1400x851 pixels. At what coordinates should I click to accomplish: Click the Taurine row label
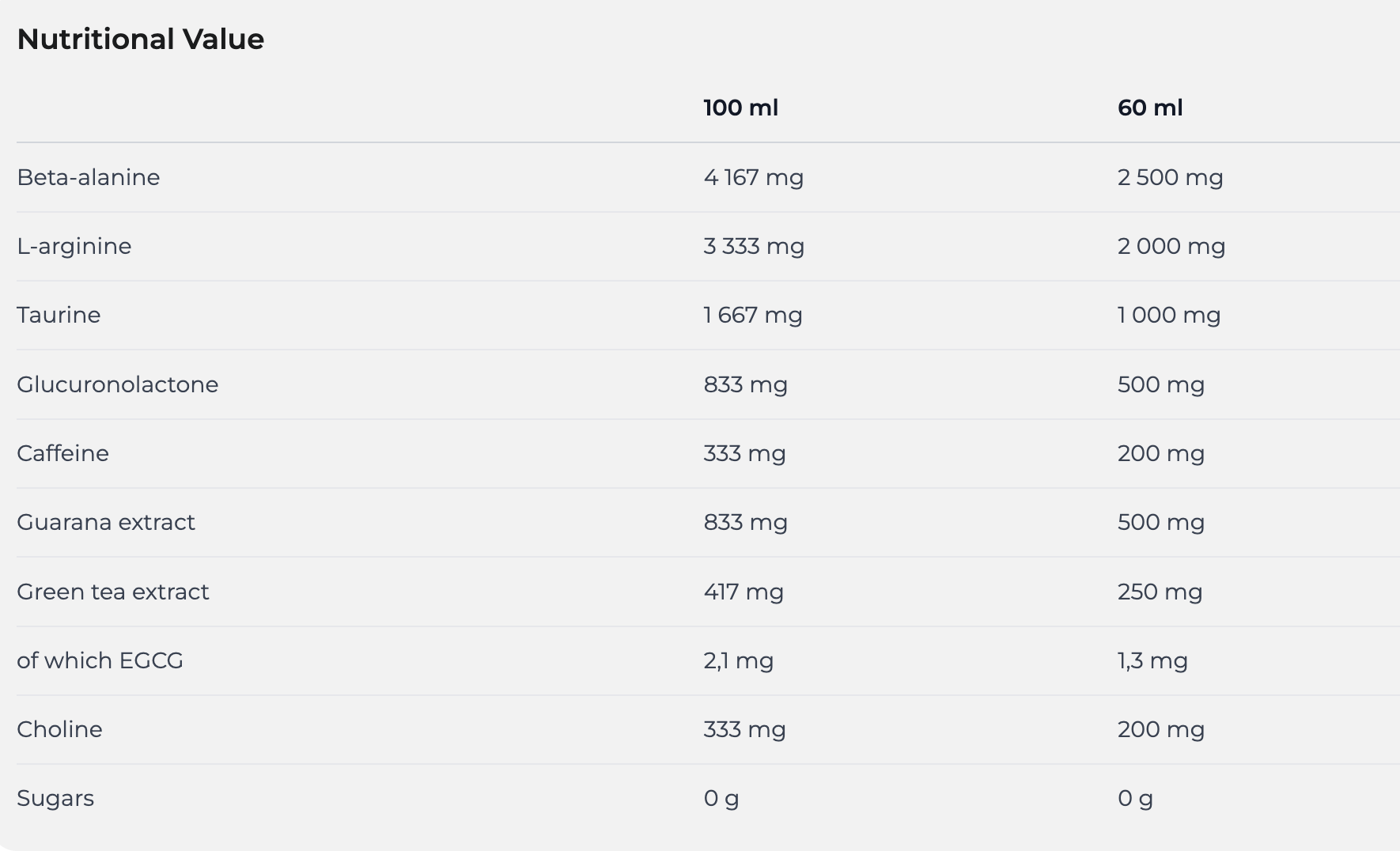point(59,315)
